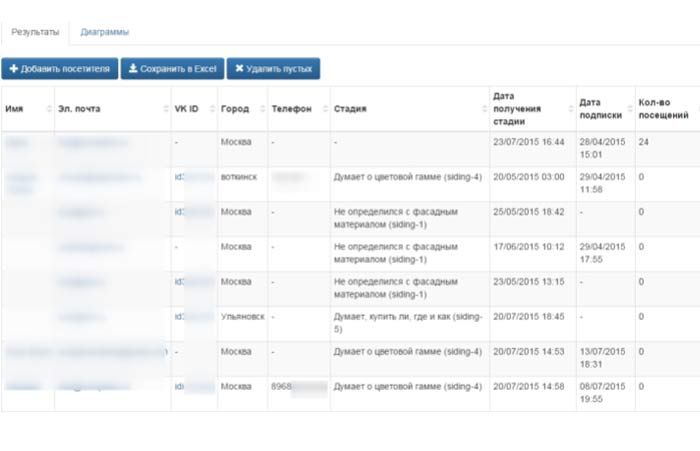The width and height of the screenshot is (700, 451).
Task: Sort by Дата подписки column header
Action: tap(598, 108)
